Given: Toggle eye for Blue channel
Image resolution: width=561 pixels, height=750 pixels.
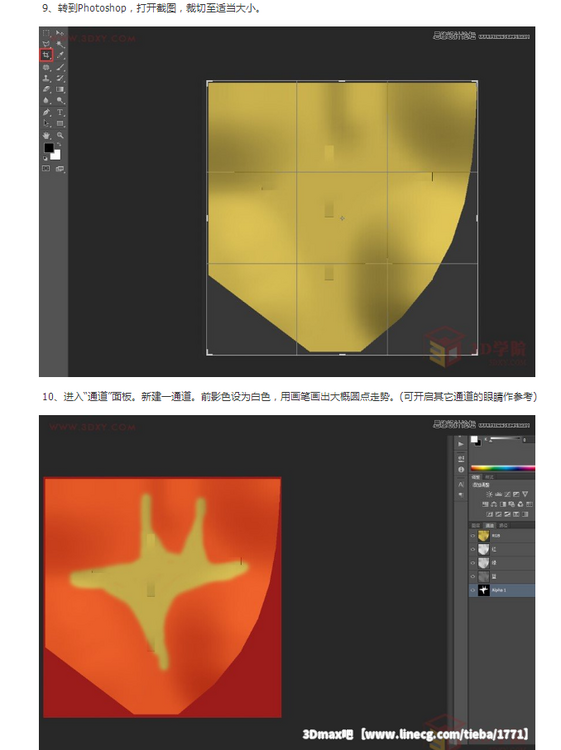Looking at the screenshot, I should click(473, 576).
